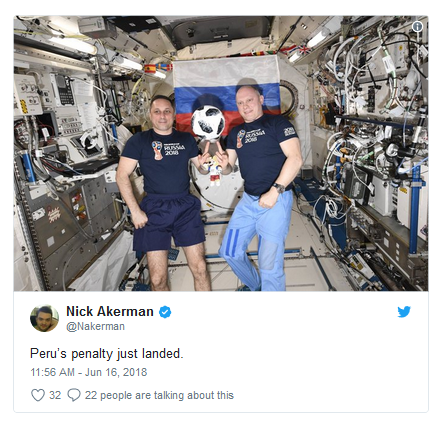
Task: Click the wristwatch on the right man
Action: click(279, 188)
